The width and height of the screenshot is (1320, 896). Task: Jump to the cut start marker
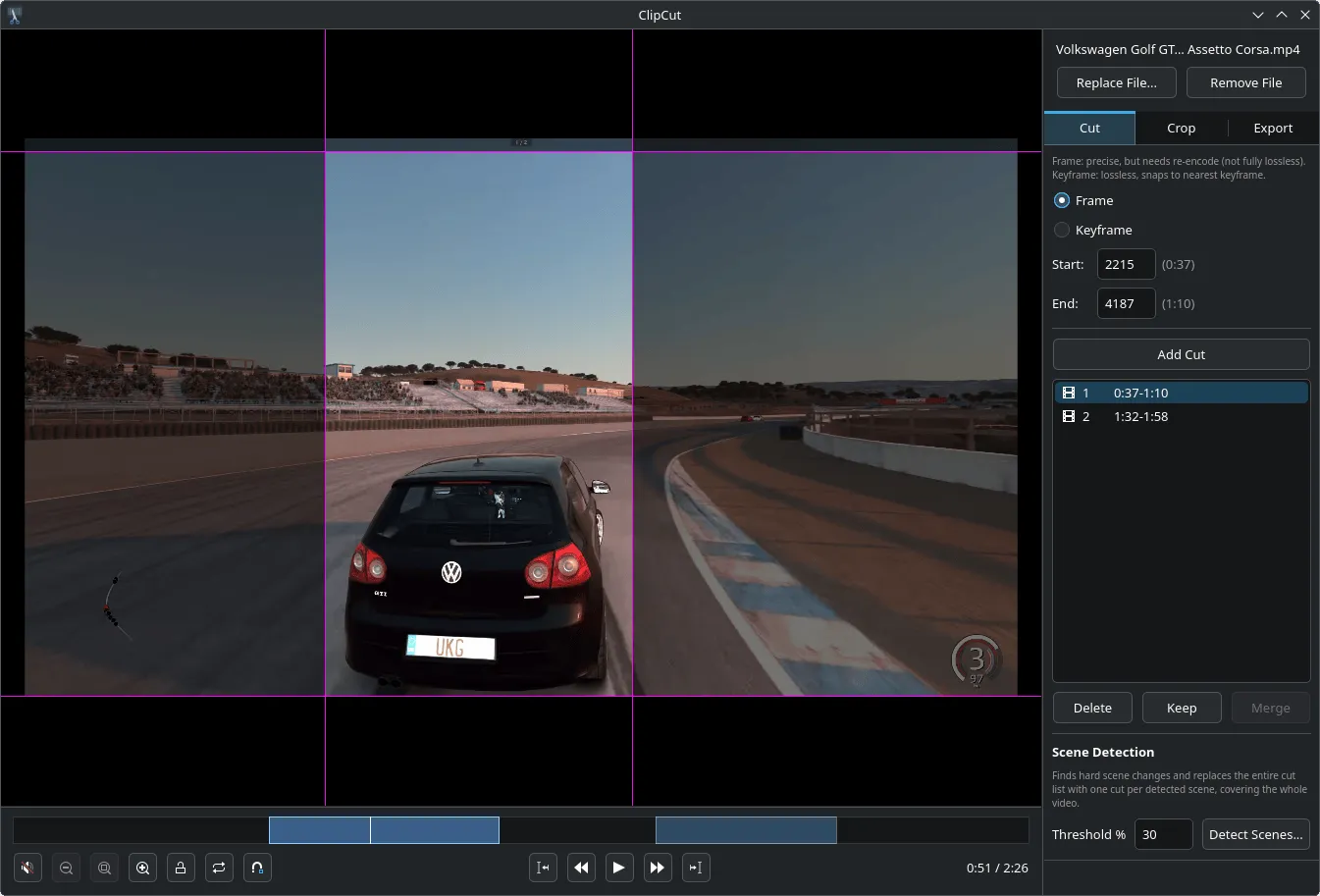[543, 868]
